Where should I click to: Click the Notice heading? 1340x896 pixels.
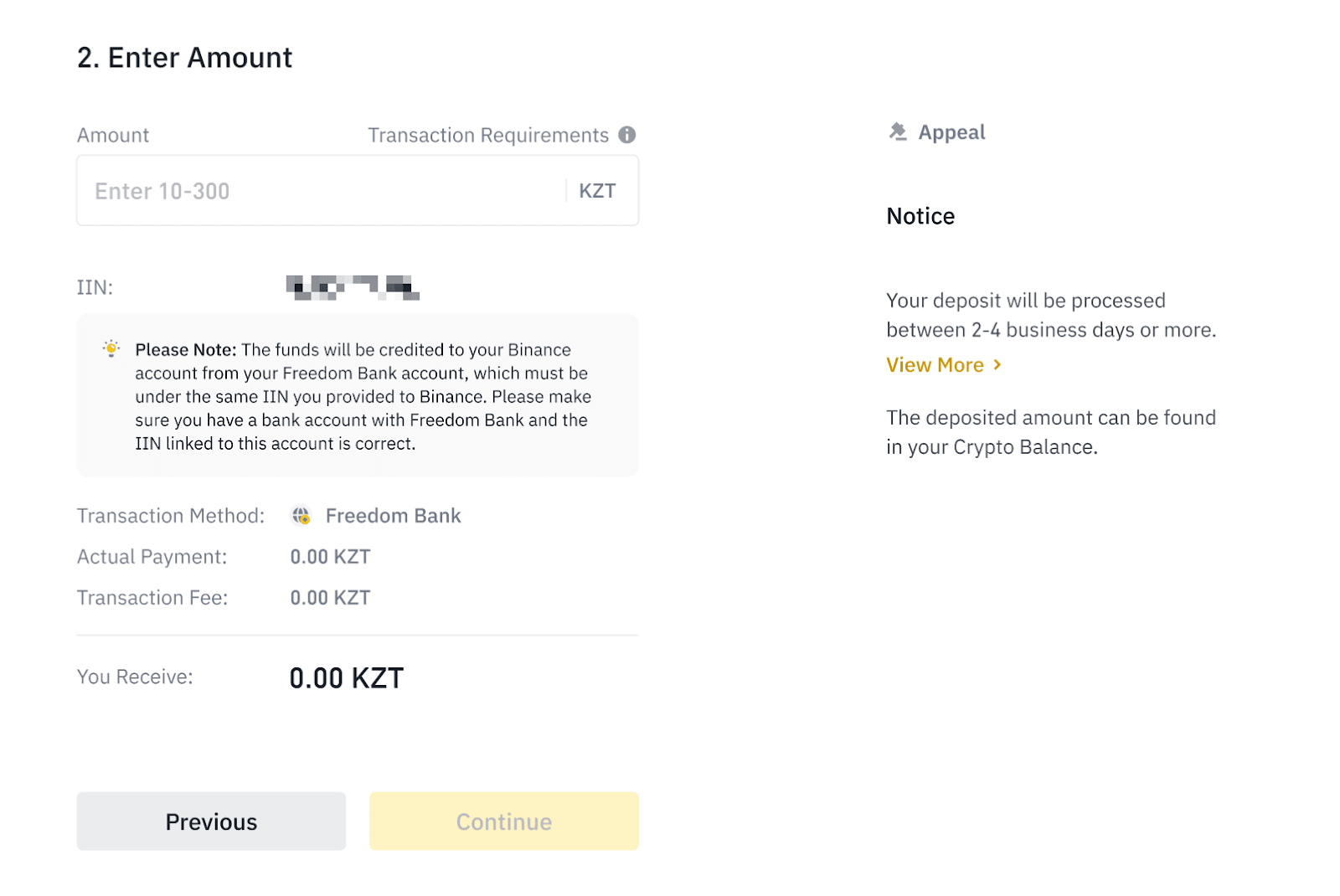pos(920,216)
